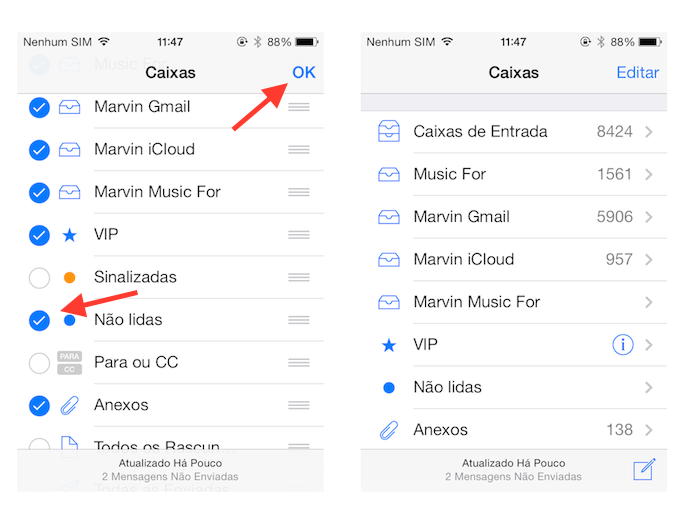Click blue unread dot in right screen
Screen dimensions: 695x516
point(389,388)
